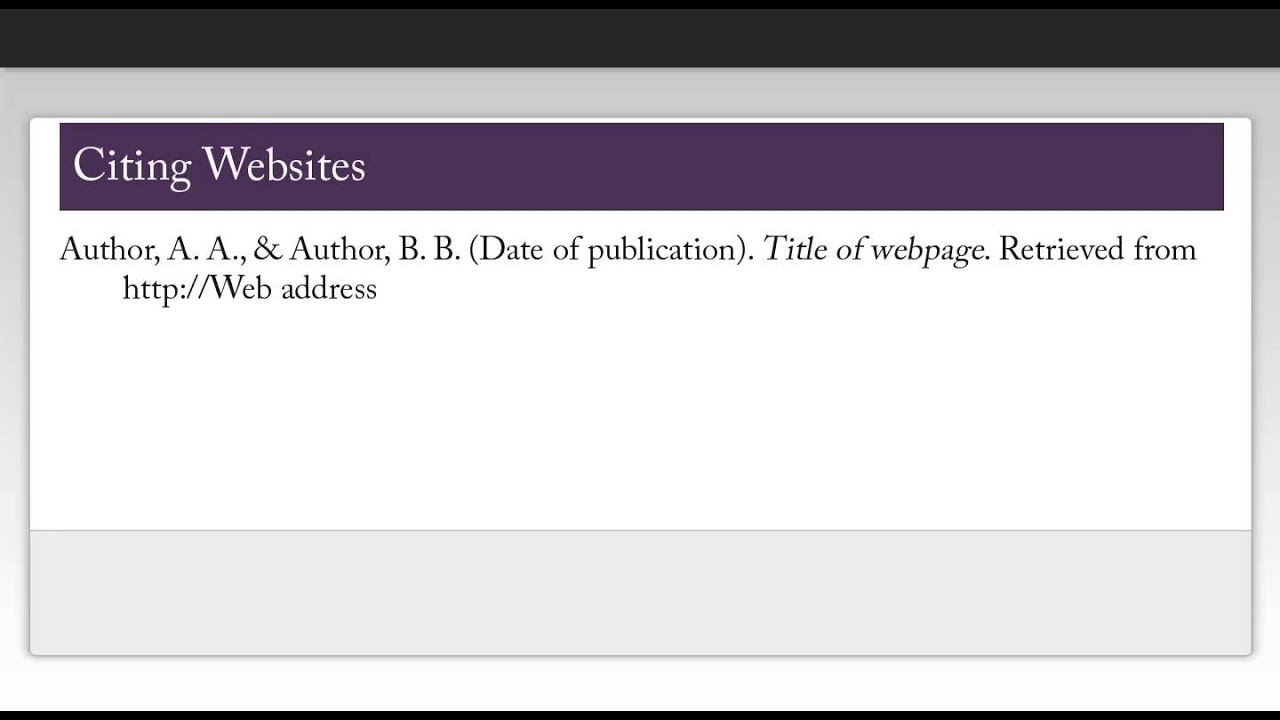Click the word "publication" in the citation

coord(665,250)
